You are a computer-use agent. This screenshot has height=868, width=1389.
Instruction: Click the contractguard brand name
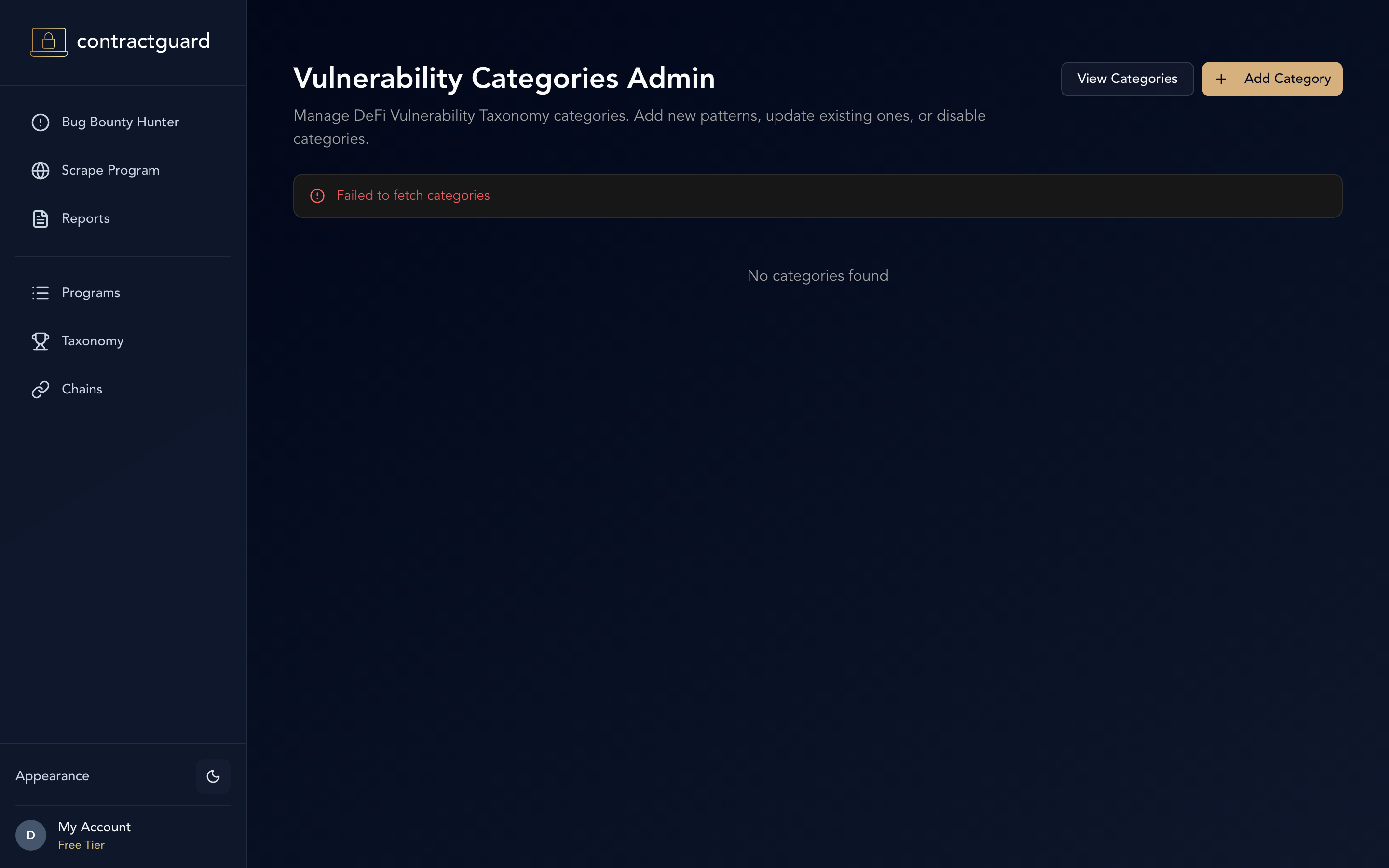[x=144, y=41]
